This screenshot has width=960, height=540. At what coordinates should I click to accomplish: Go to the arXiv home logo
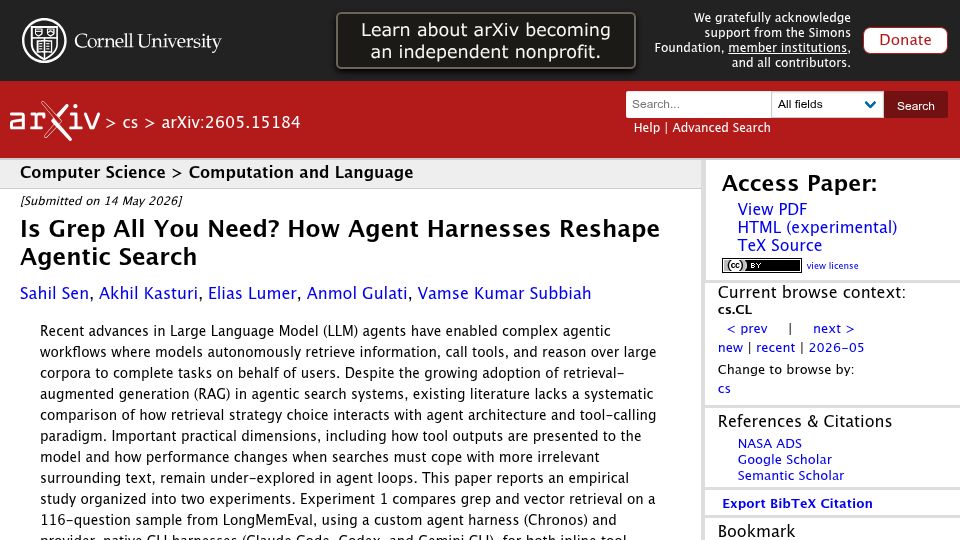click(x=54, y=121)
